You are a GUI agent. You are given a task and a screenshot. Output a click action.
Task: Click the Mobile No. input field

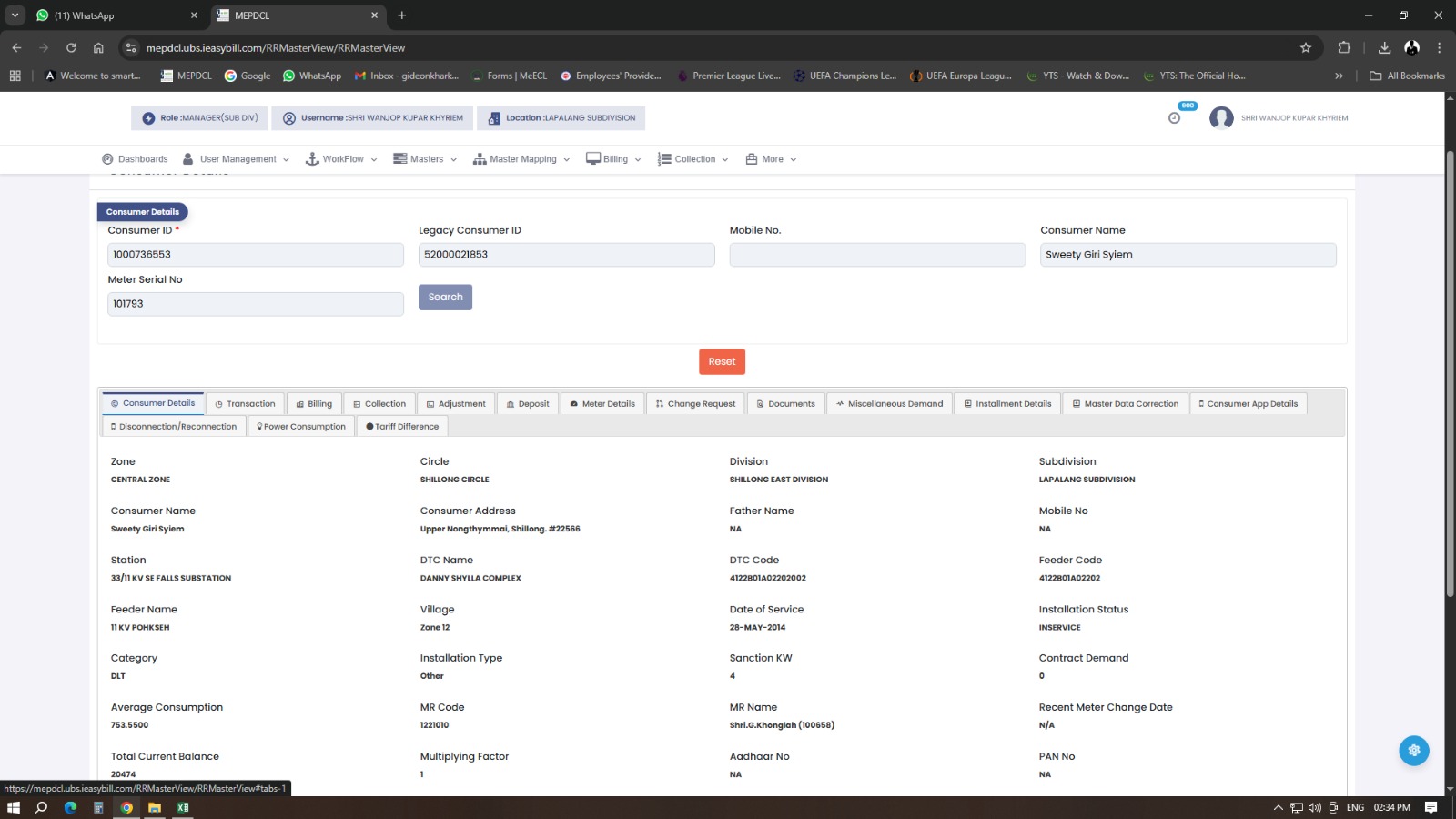(x=877, y=255)
